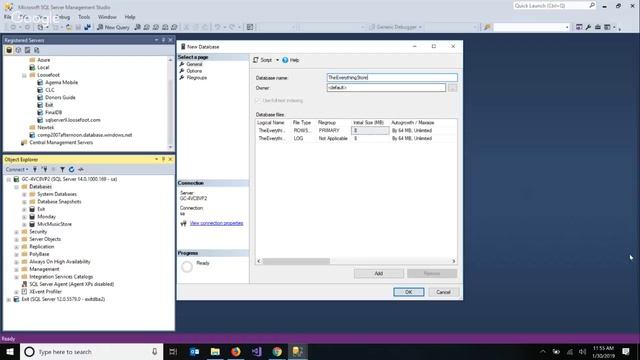Viewport: 640px width, 360px height.
Task: Click the owner browse ellipsis button
Action: point(452,88)
